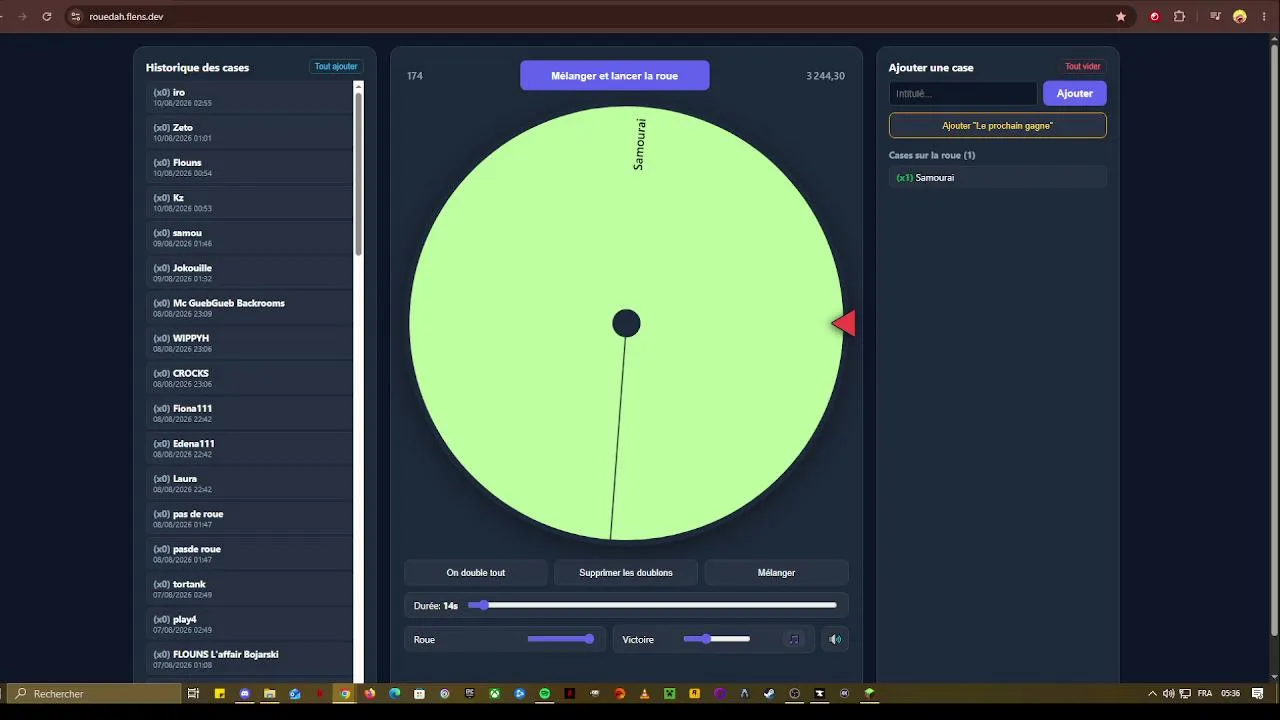Open Steam from the taskbar

[770, 693]
